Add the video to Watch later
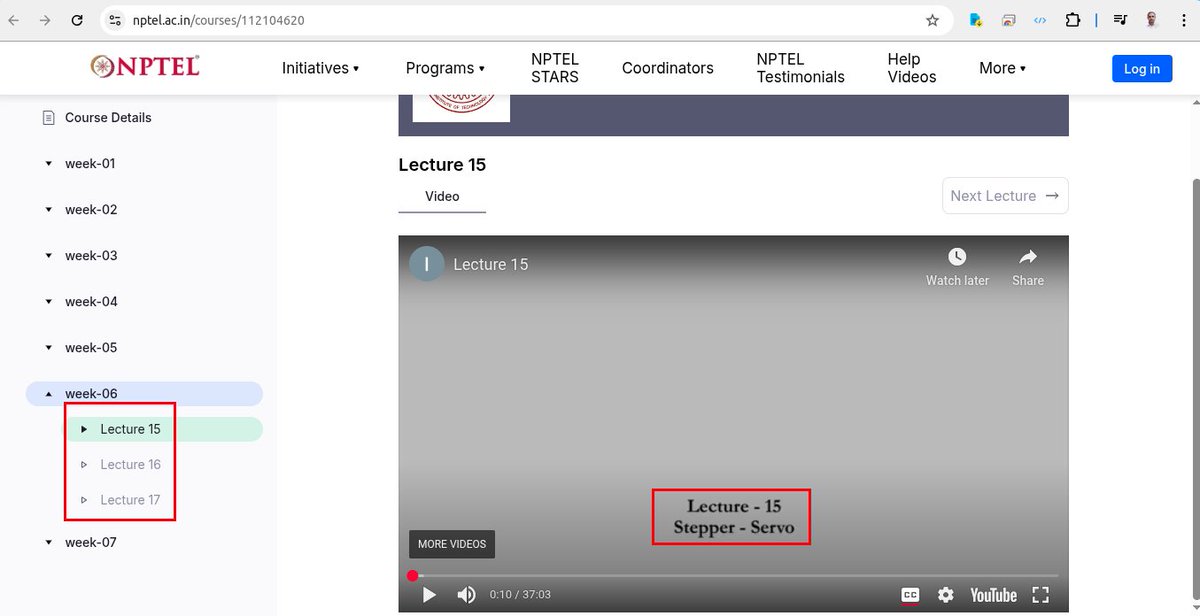 957,267
